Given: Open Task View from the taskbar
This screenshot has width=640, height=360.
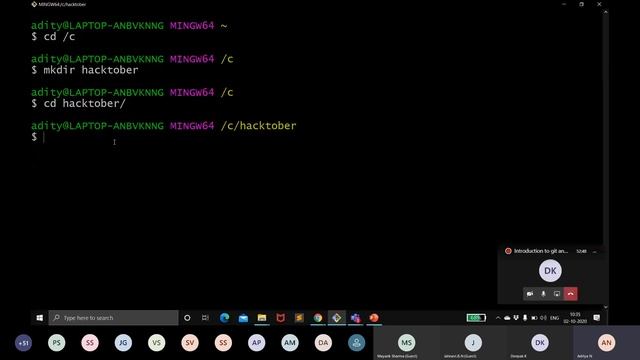Looking at the screenshot, I should [205, 318].
